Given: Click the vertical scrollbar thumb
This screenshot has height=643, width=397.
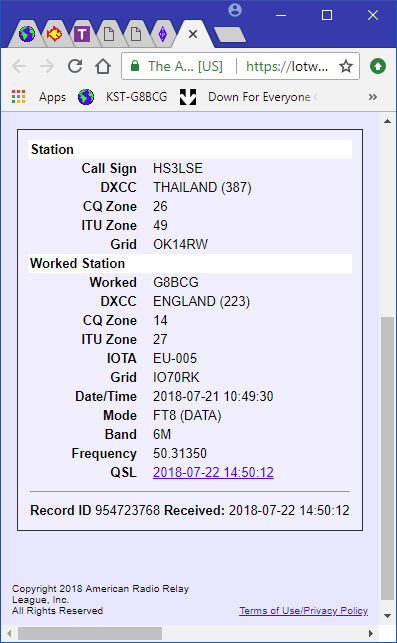Looking at the screenshot, I should [387, 457].
